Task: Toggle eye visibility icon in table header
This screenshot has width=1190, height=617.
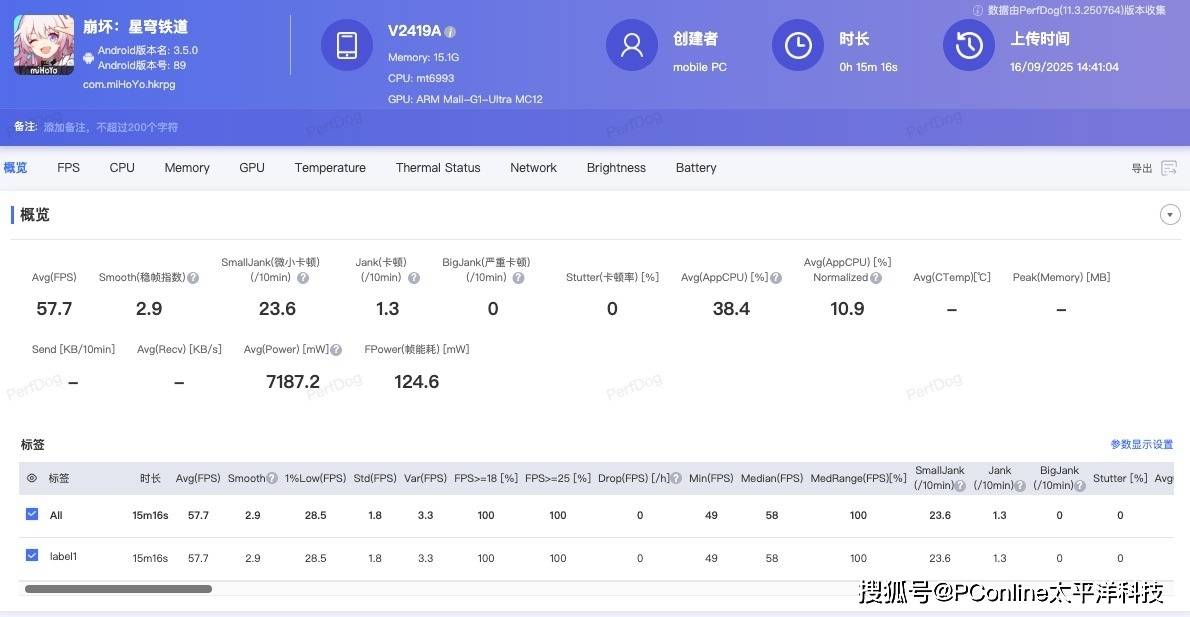Action: [x=32, y=479]
